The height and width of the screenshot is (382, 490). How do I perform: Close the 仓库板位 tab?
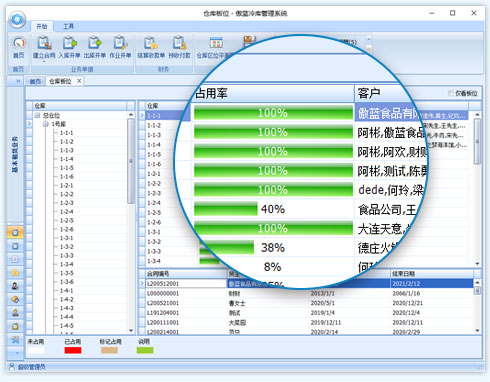(x=79, y=81)
